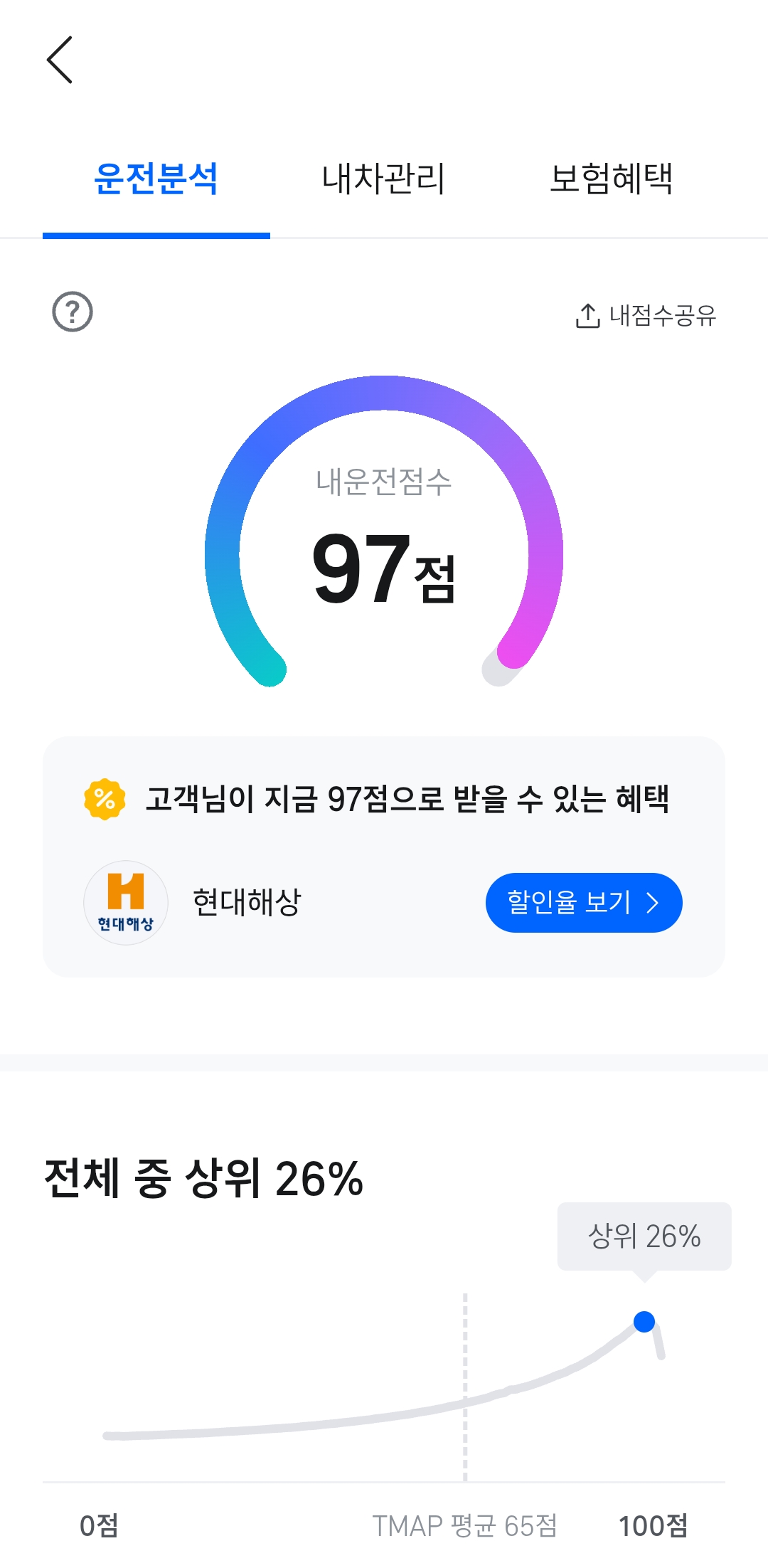Image resolution: width=768 pixels, height=1568 pixels.
Task: Tap the share upload icon
Action: pos(587,316)
